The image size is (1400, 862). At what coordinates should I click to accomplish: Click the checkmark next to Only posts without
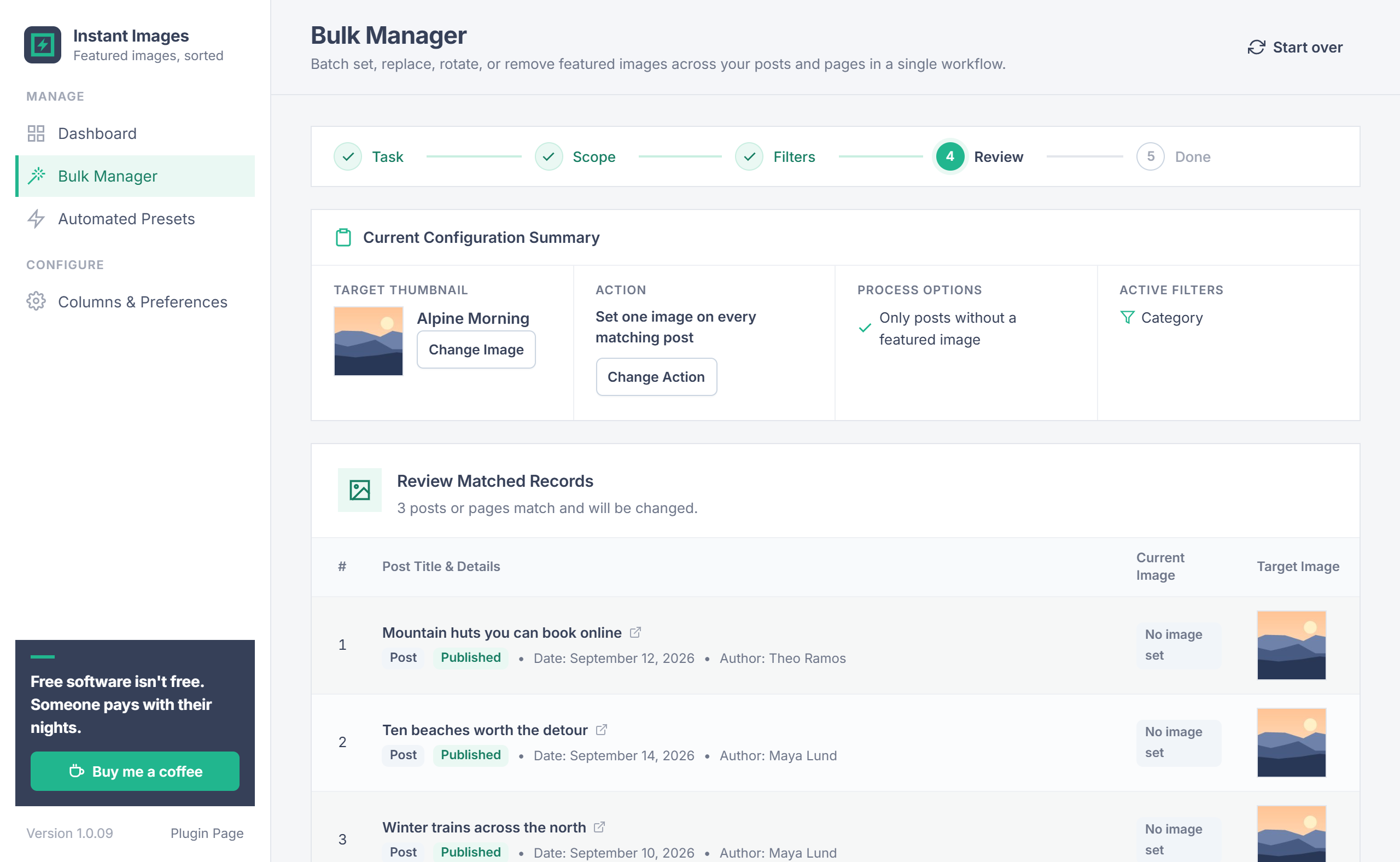point(865,328)
